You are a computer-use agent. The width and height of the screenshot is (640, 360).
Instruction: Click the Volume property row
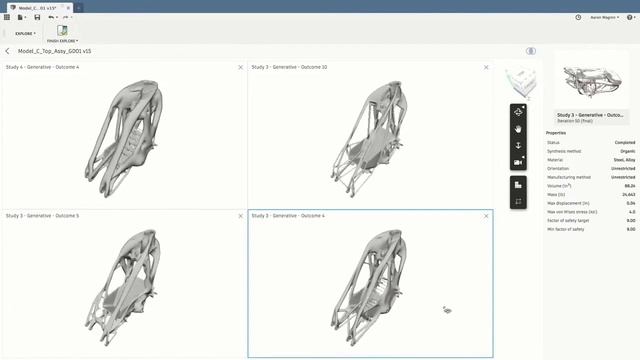(591, 186)
